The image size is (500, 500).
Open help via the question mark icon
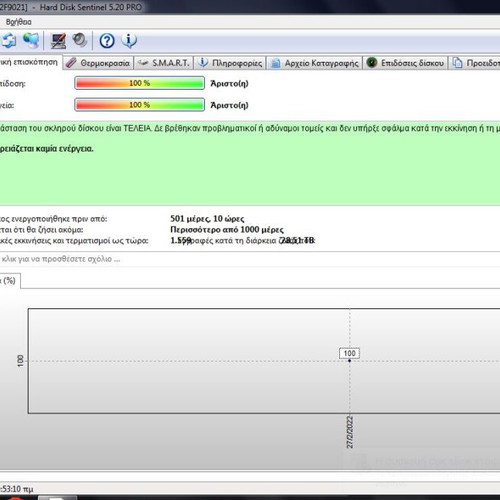tap(107, 41)
